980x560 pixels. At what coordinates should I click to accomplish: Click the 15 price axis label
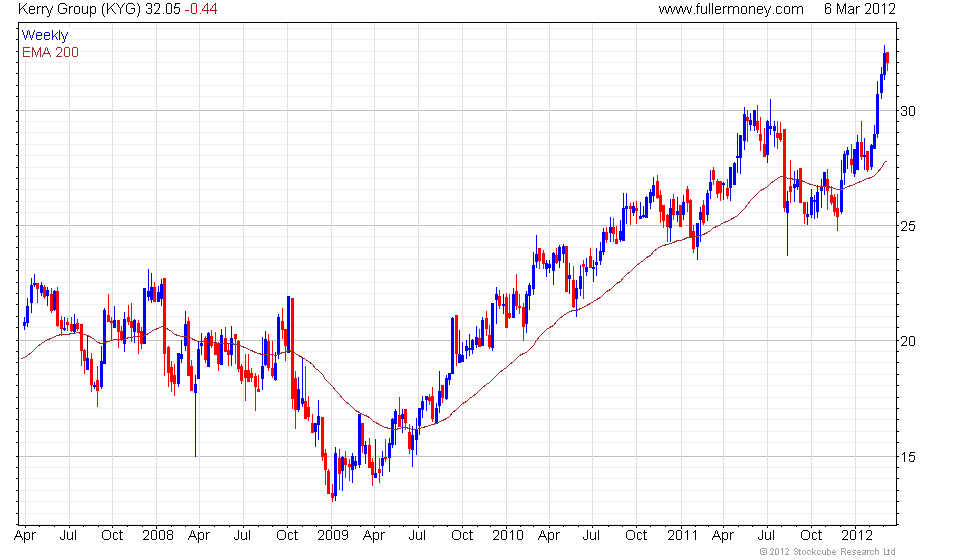tap(908, 457)
